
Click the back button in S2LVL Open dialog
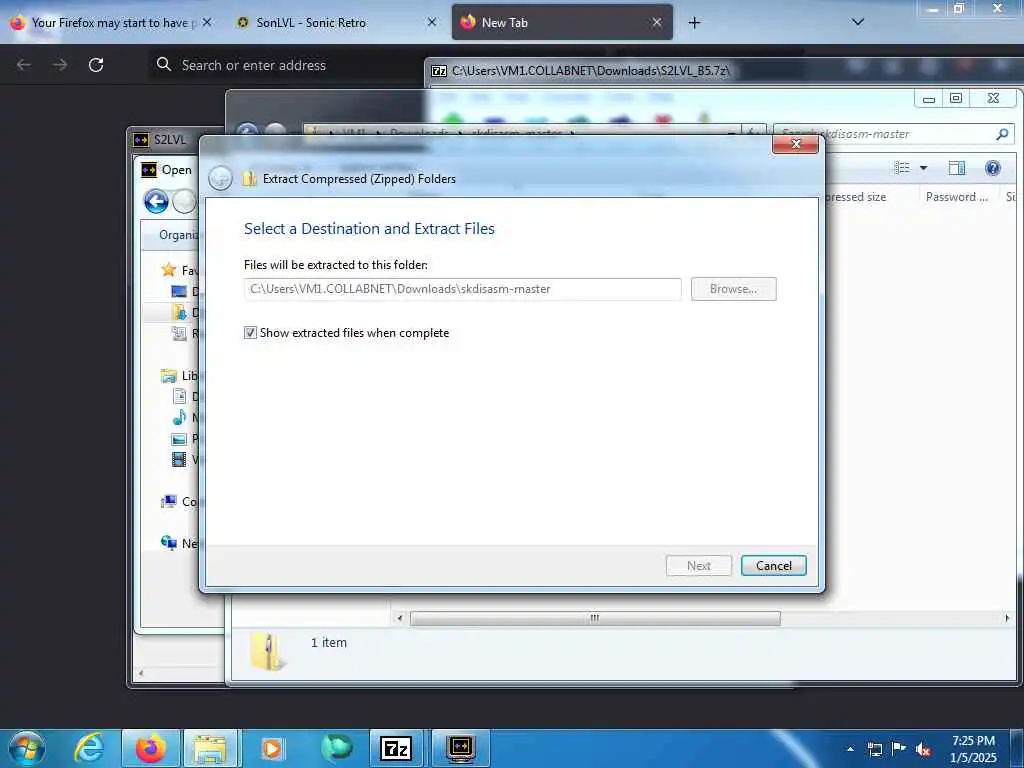[156, 201]
